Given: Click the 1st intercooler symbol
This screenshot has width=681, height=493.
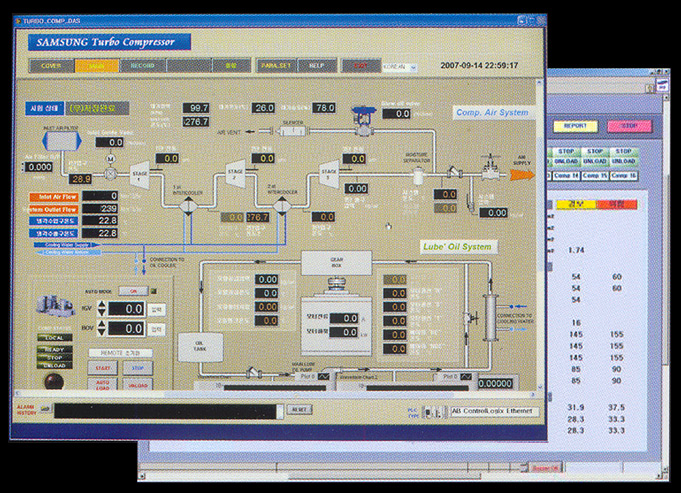Looking at the screenshot, I should click(188, 206).
